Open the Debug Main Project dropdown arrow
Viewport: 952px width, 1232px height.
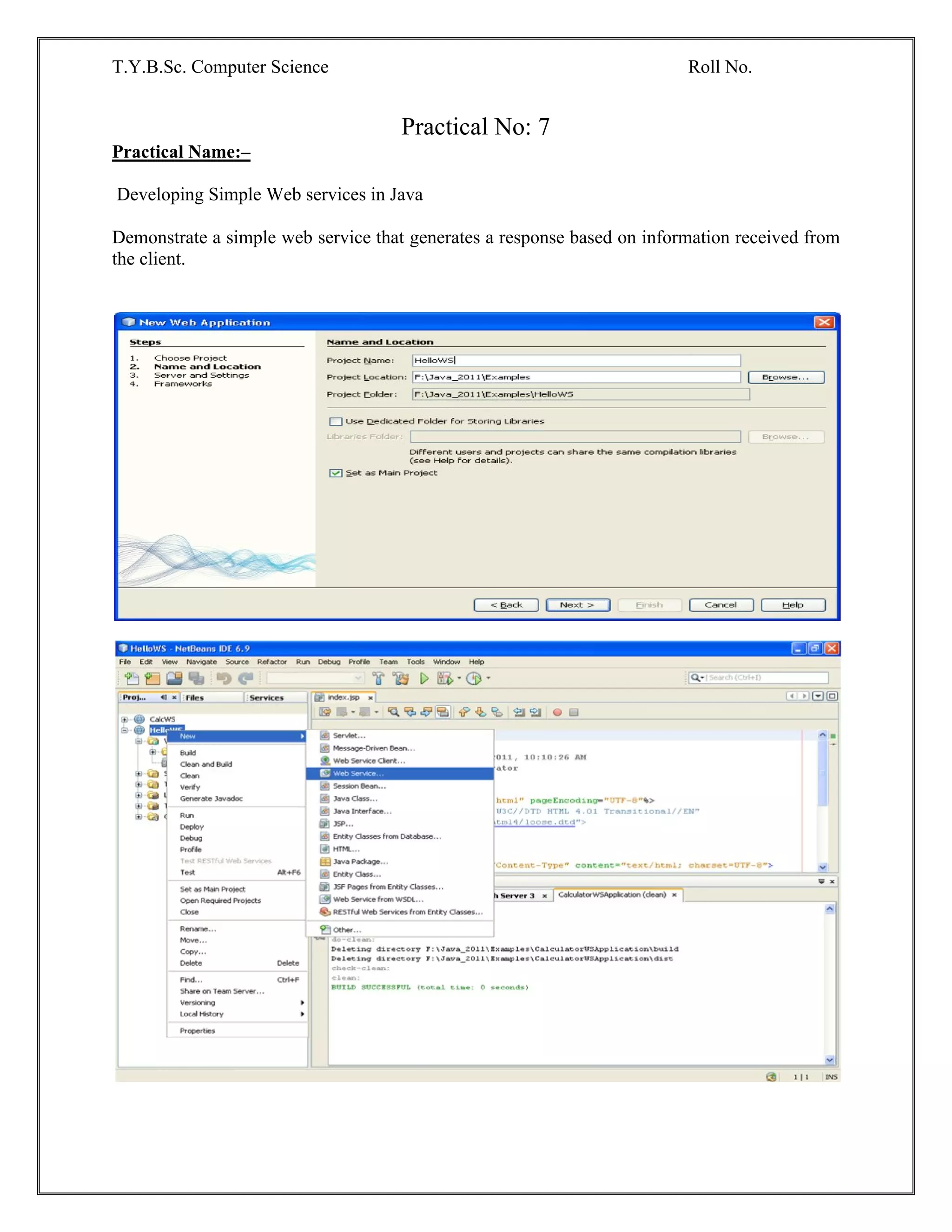point(459,678)
